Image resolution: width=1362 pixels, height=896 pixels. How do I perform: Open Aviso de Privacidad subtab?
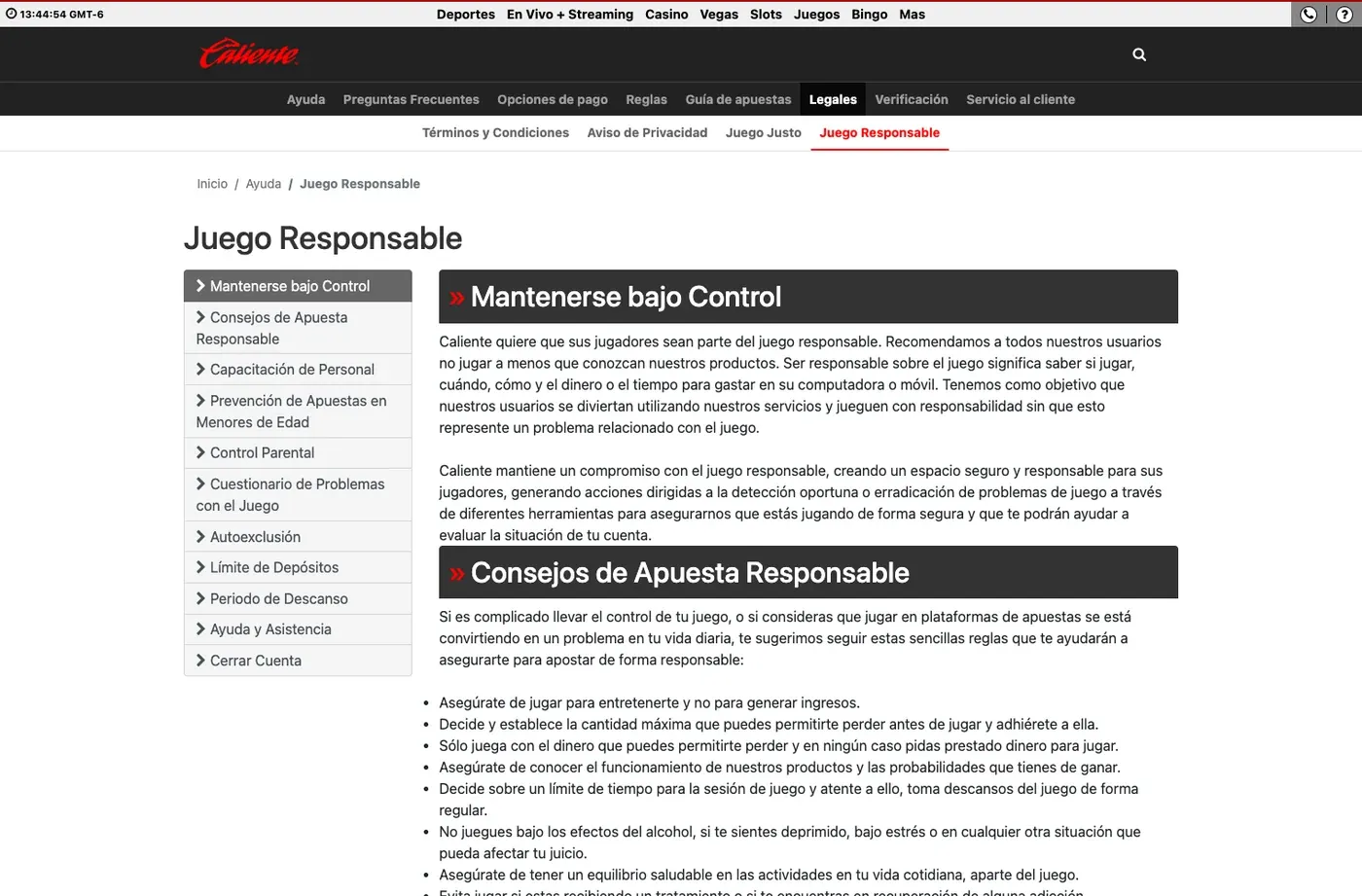click(x=647, y=132)
